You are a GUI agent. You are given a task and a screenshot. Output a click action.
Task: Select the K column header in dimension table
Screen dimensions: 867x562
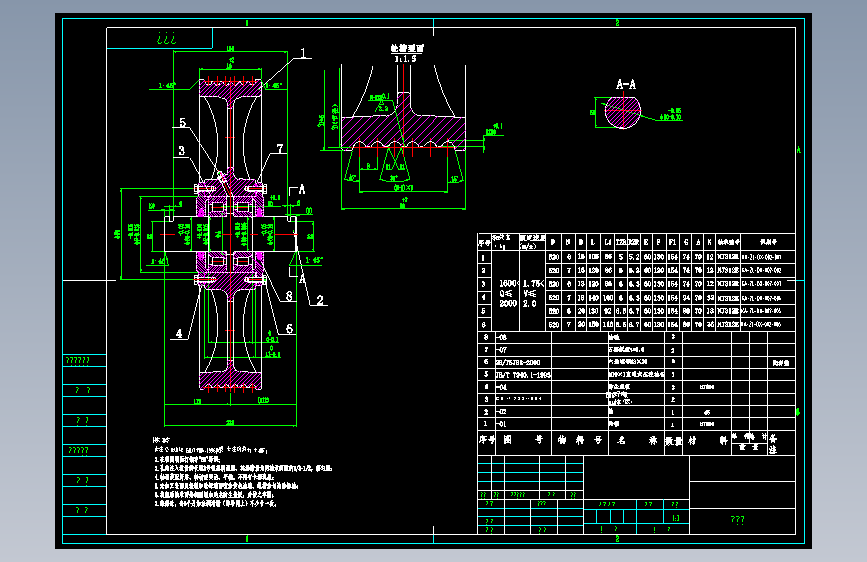(709, 242)
